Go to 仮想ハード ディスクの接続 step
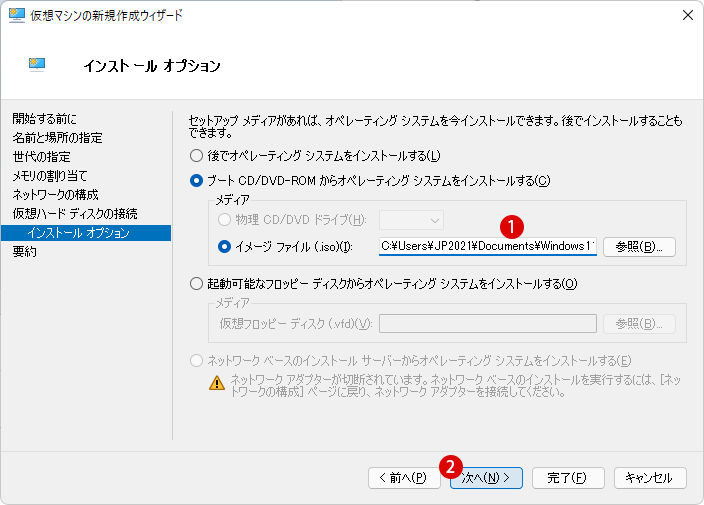The image size is (704, 505). [75, 214]
